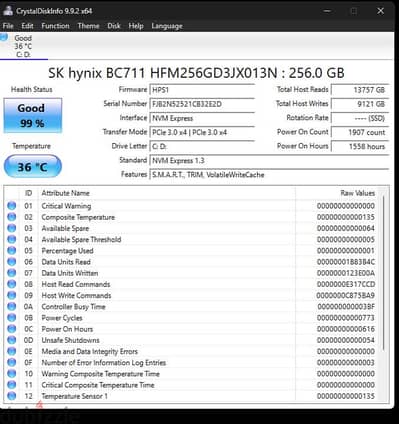399x424 pixels.
Task: Click status icon for Data Units Read row
Action: point(12,262)
